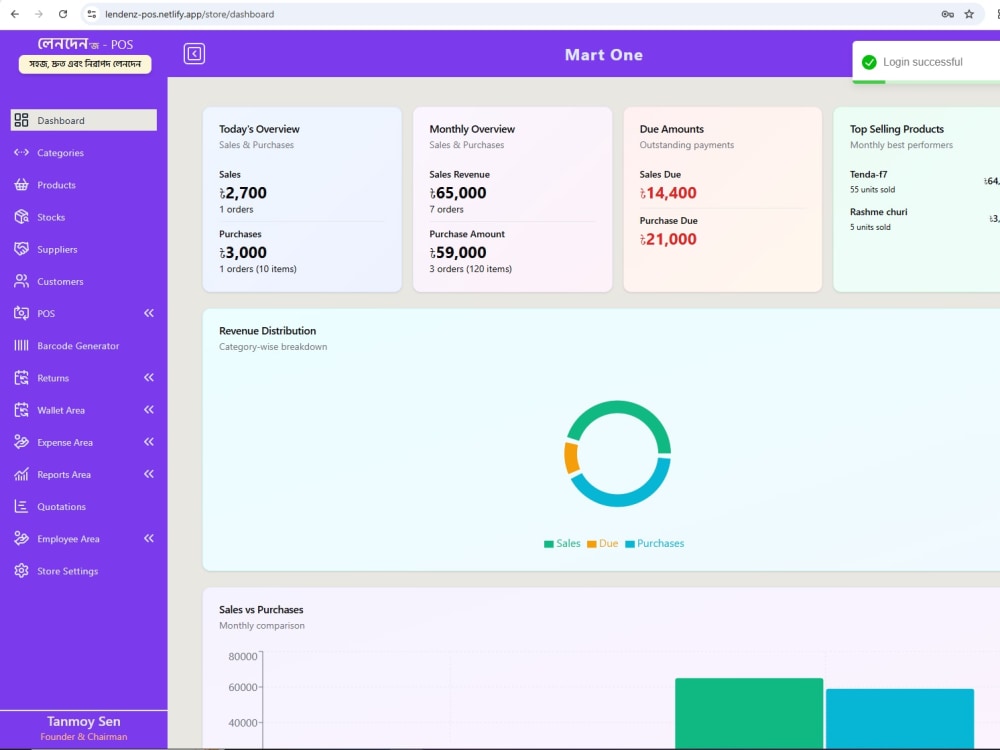Viewport: 1000px width, 750px height.
Task: Open saved passwords key icon in address bar
Action: point(947,14)
